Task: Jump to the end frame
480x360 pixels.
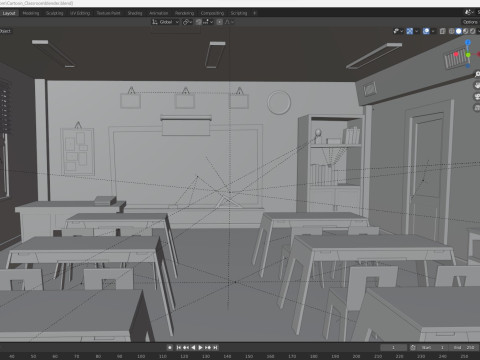Action: point(215,347)
